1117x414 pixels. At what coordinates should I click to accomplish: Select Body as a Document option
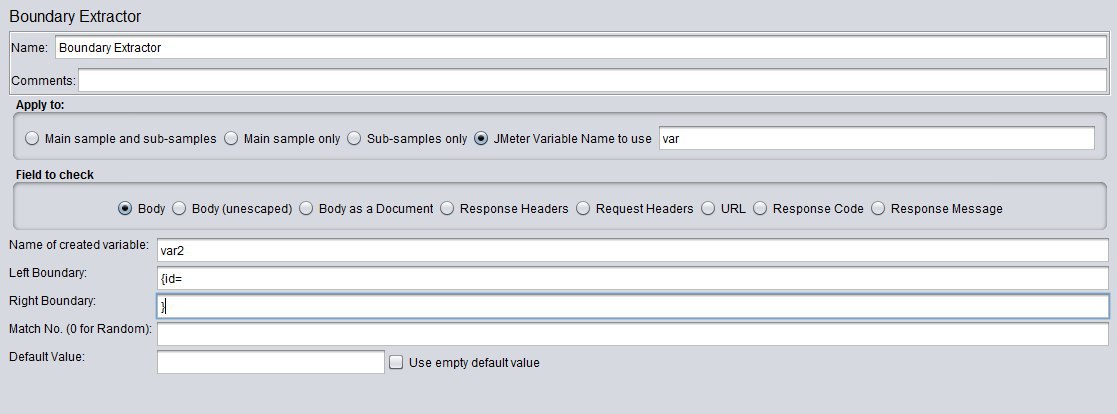306,209
